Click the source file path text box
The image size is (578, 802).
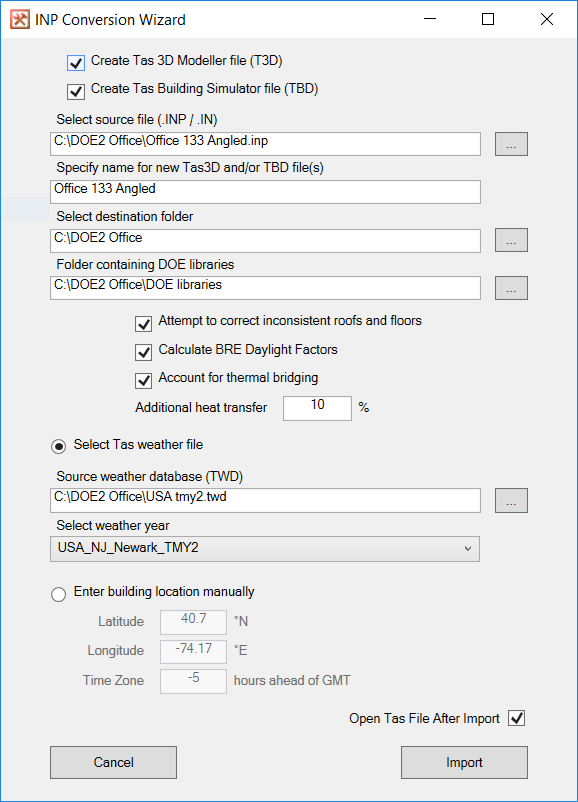(x=265, y=144)
